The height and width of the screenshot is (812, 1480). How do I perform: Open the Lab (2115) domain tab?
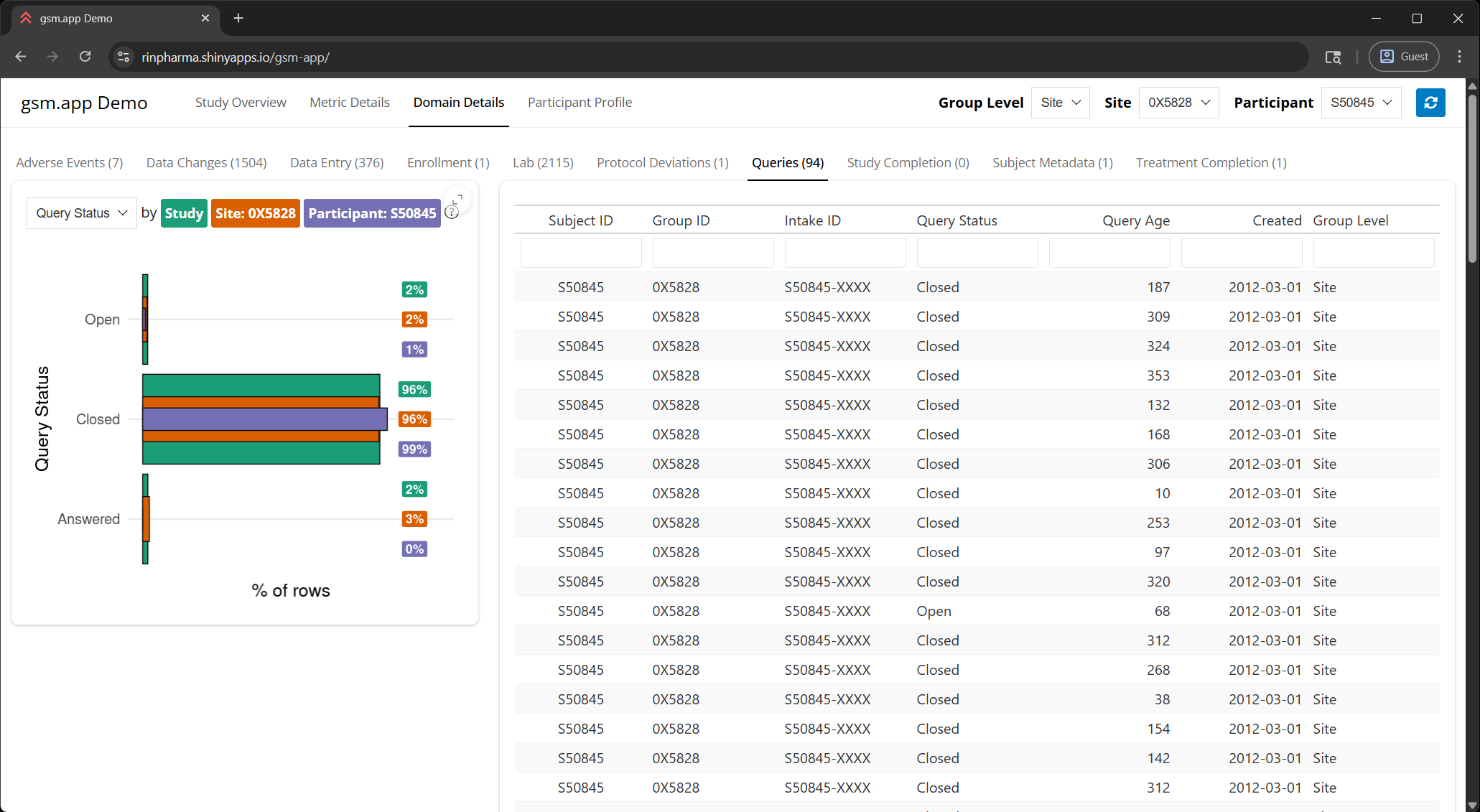pos(543,163)
